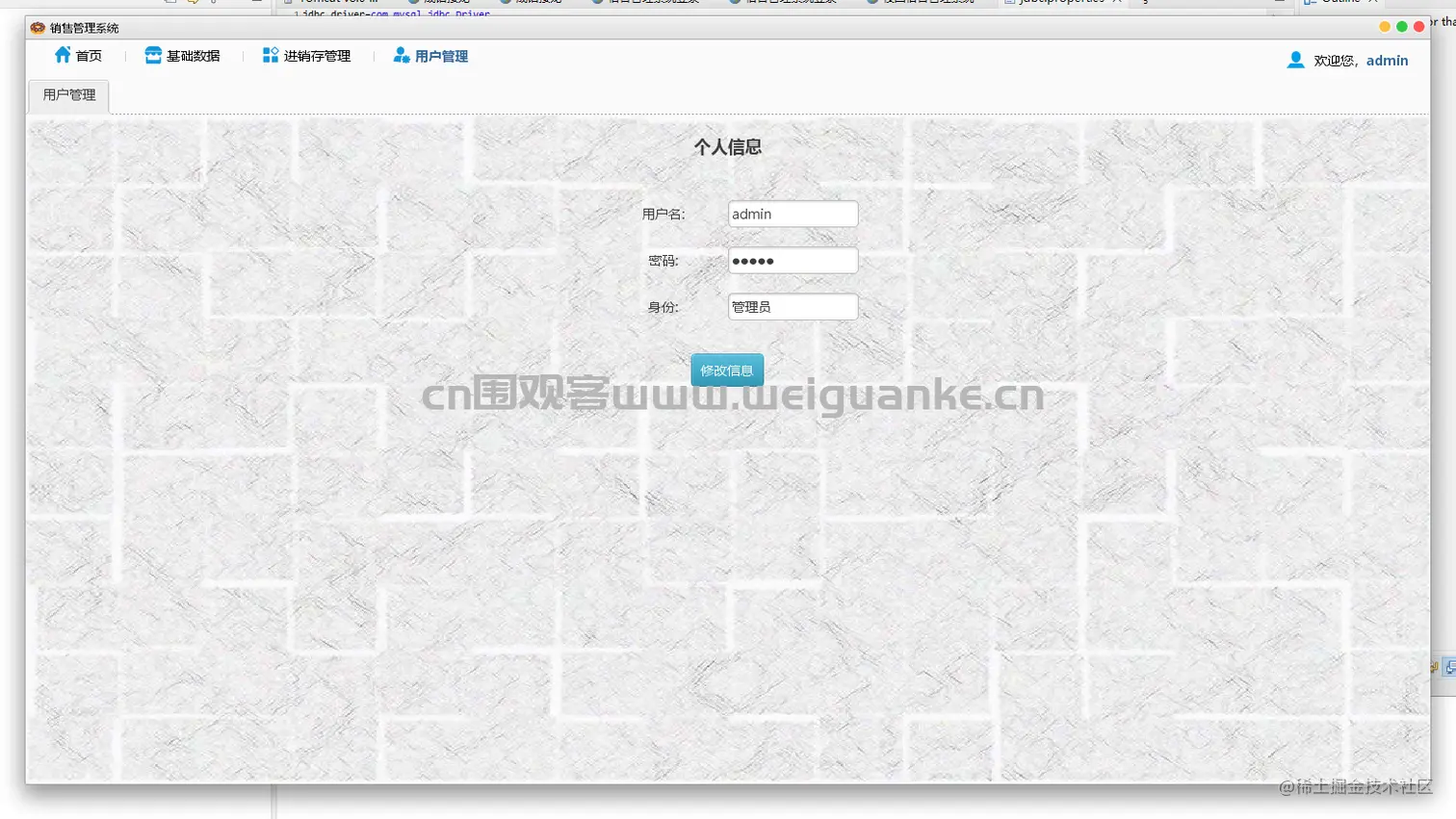Viewport: 1456px width, 819px height.
Task: Click the admin username link at top right
Action: point(1387,60)
